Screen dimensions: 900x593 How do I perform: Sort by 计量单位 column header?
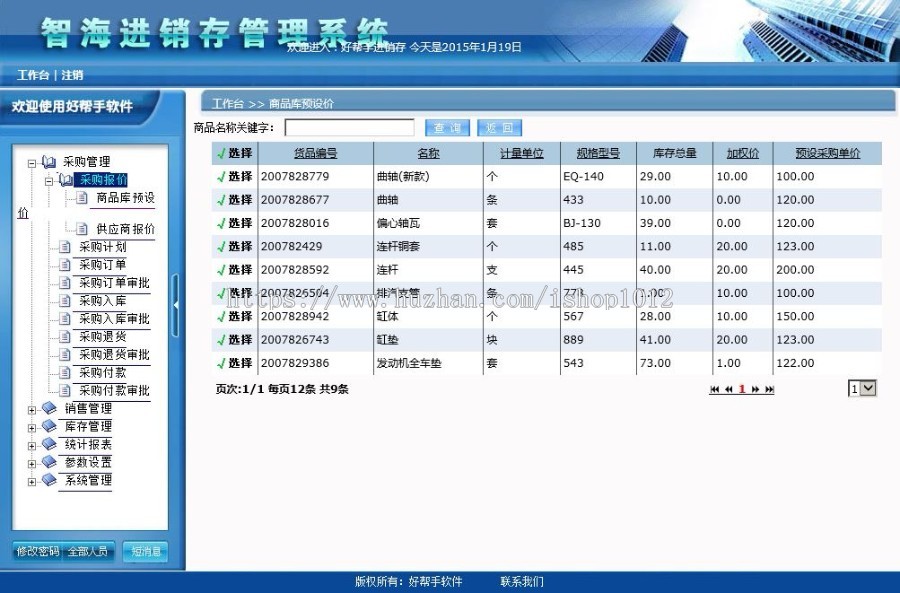click(x=522, y=153)
